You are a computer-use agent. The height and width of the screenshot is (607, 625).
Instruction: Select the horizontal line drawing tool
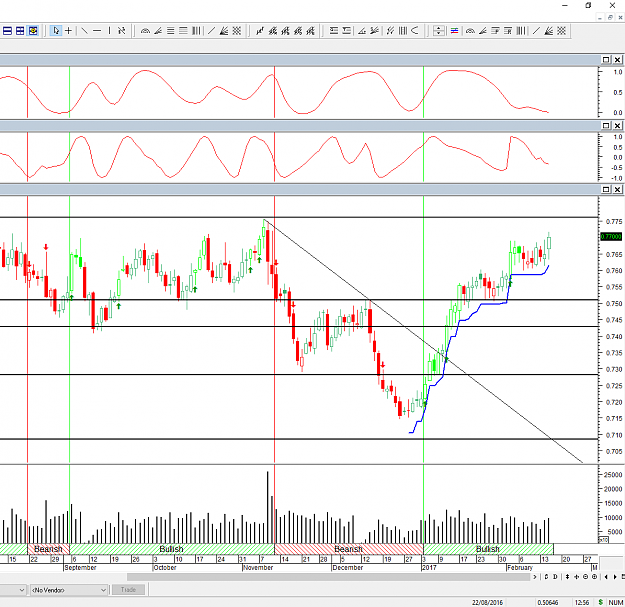tap(97, 31)
